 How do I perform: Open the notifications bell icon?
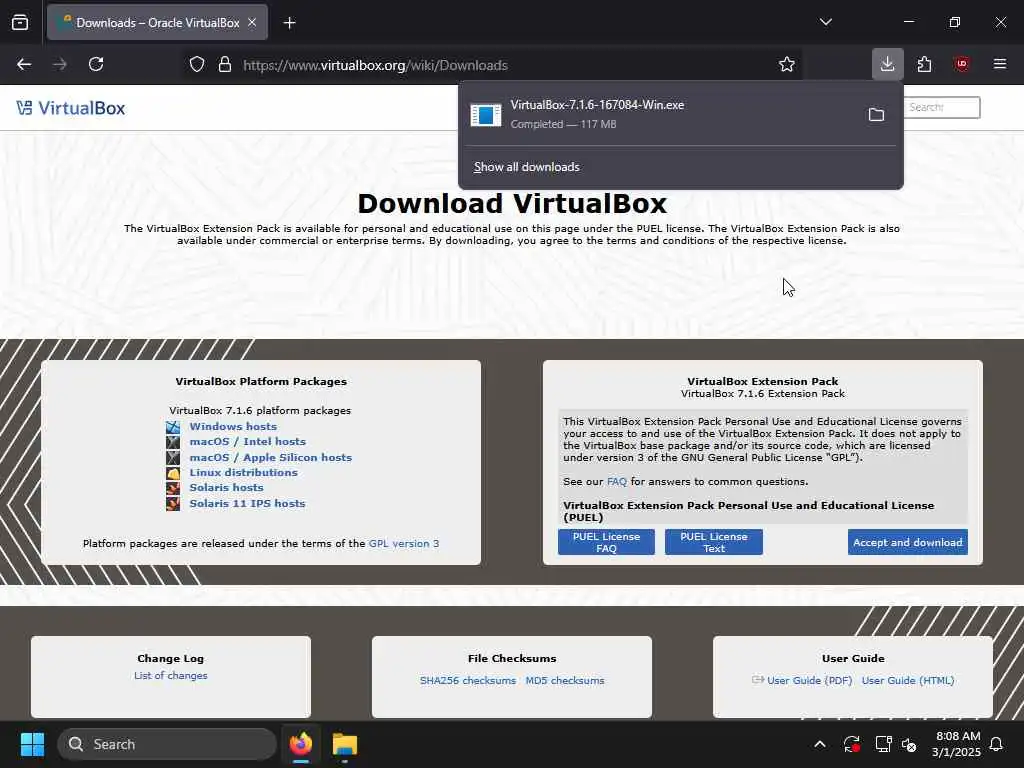997,744
